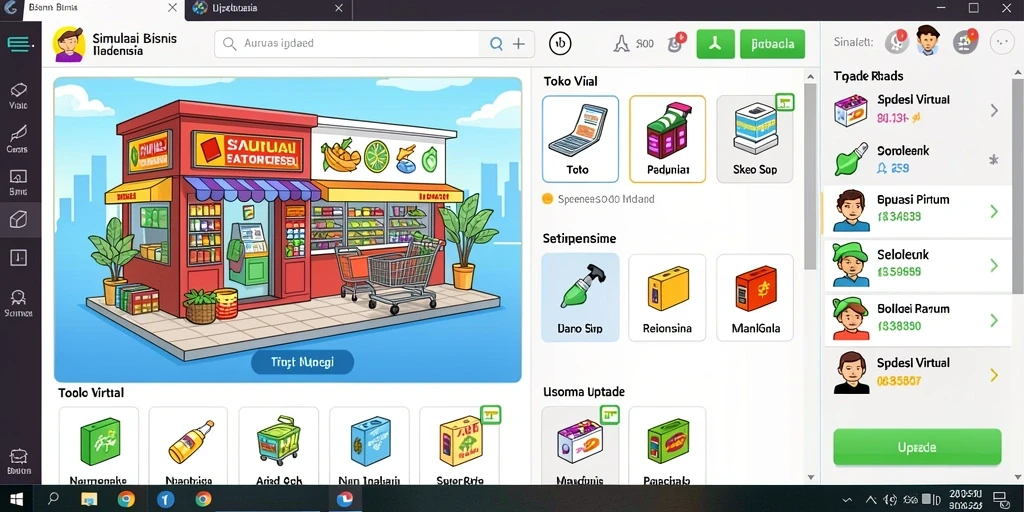Expand the Spuasi Pirtum row chevron
This screenshot has width=1024, height=512.
click(994, 211)
